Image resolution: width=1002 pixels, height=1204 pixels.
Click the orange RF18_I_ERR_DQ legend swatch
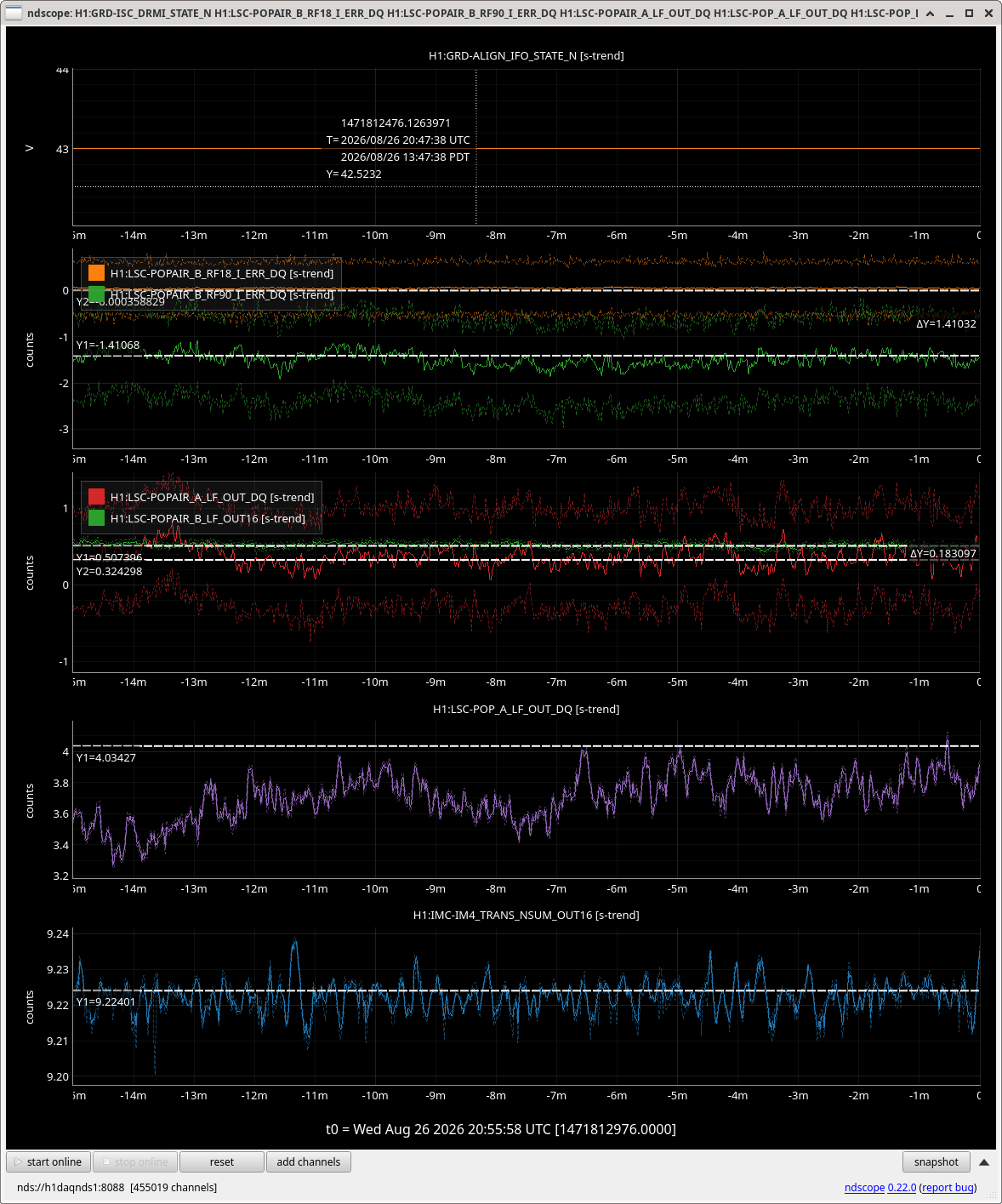pyautogui.click(x=96, y=273)
